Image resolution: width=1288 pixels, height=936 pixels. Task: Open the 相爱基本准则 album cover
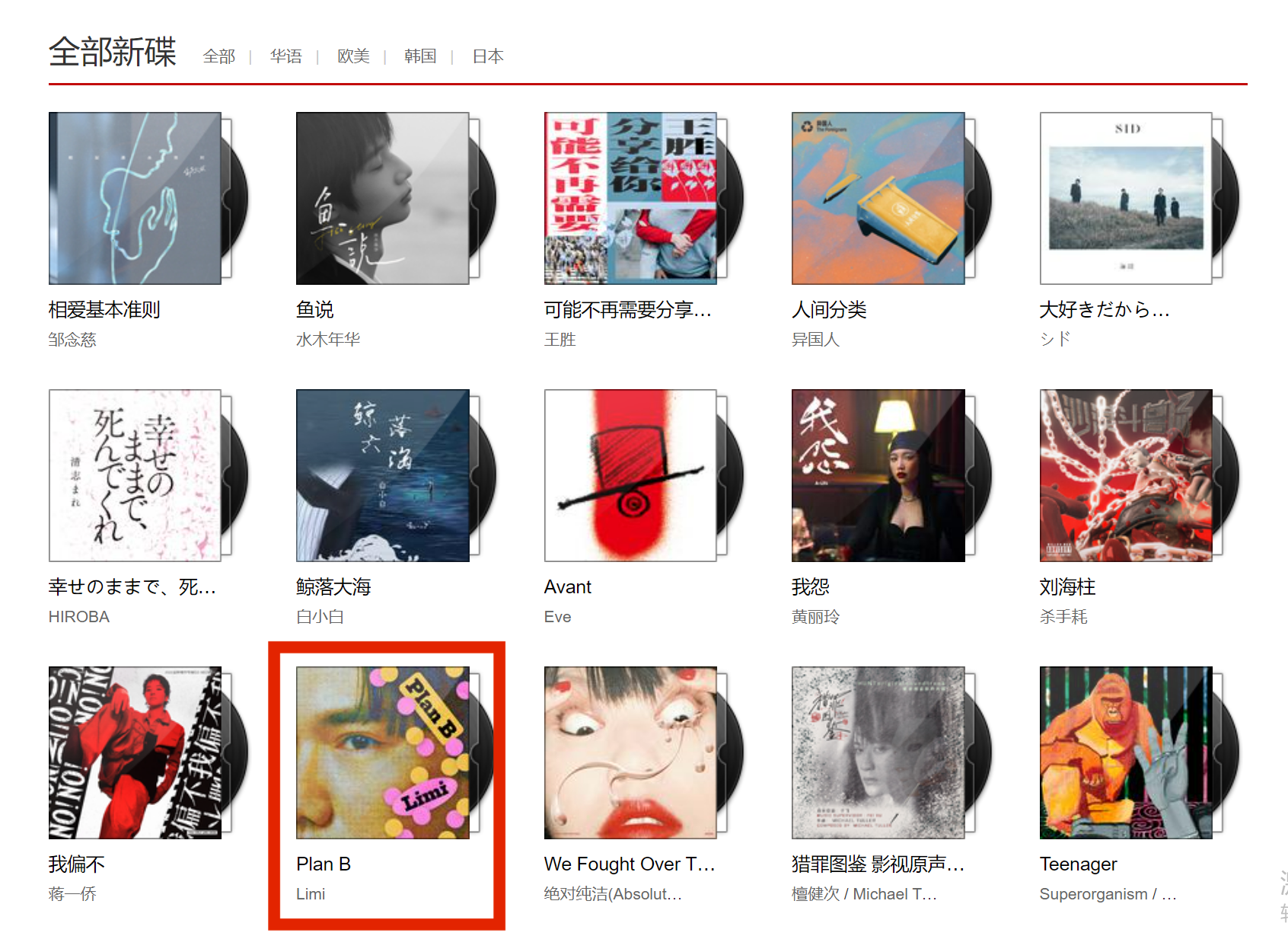(x=135, y=198)
